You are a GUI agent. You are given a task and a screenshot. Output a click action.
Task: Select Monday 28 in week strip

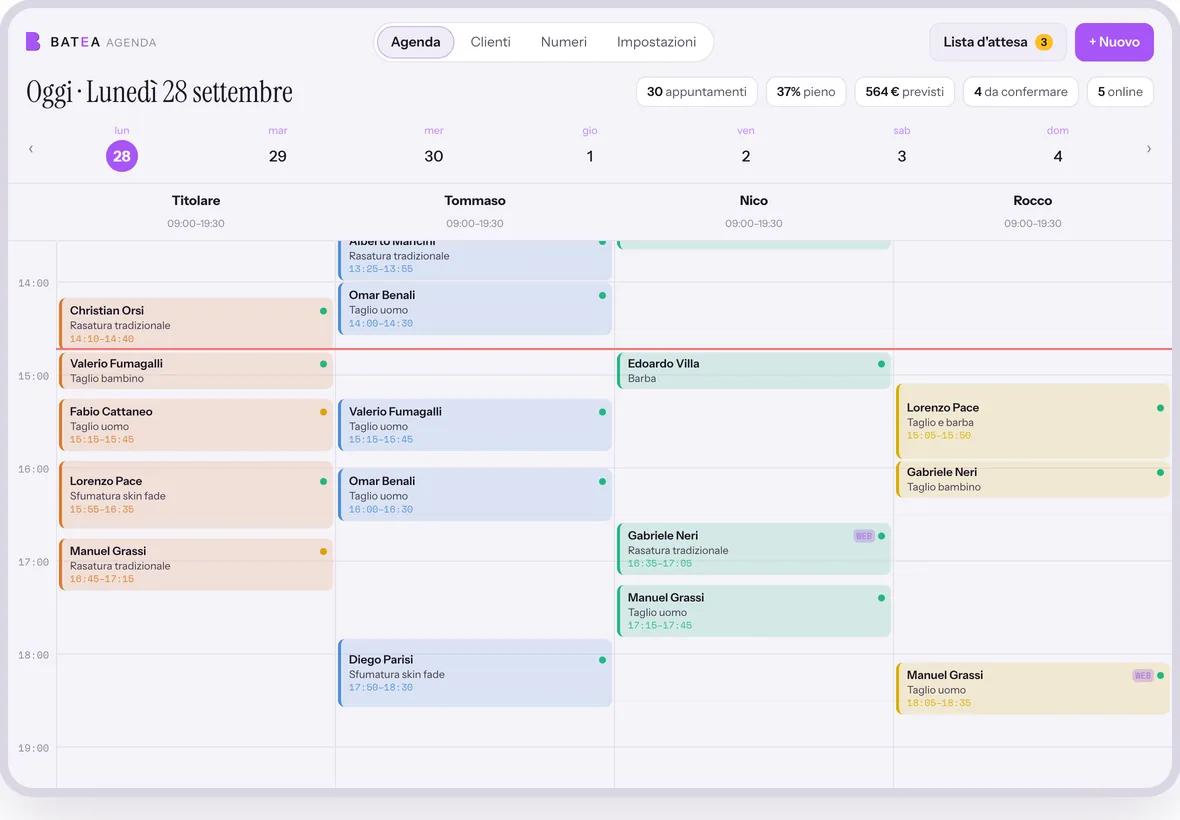coord(122,156)
